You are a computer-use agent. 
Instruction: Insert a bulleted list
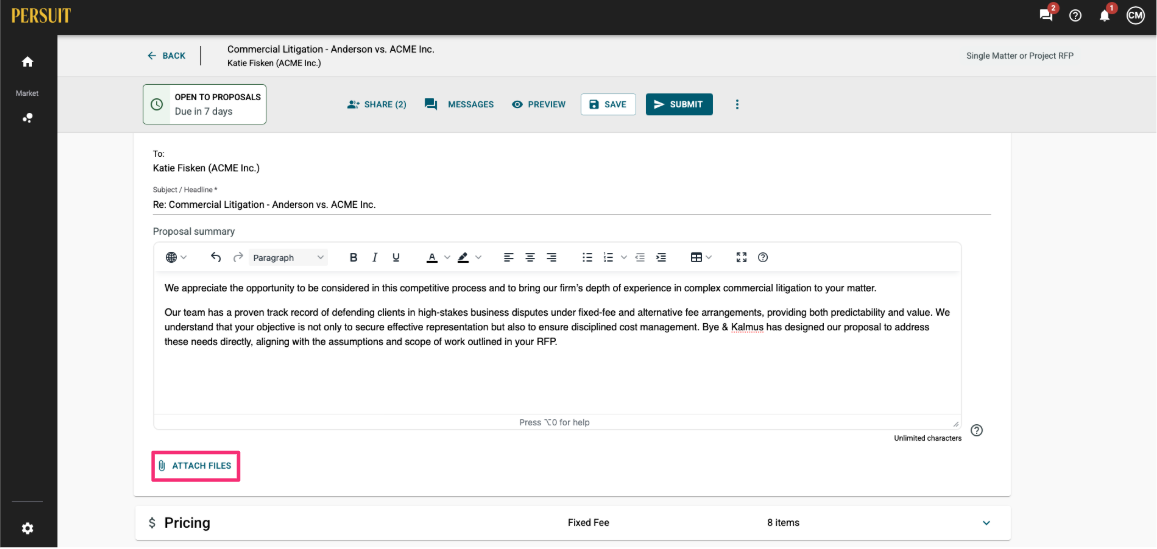(x=587, y=258)
